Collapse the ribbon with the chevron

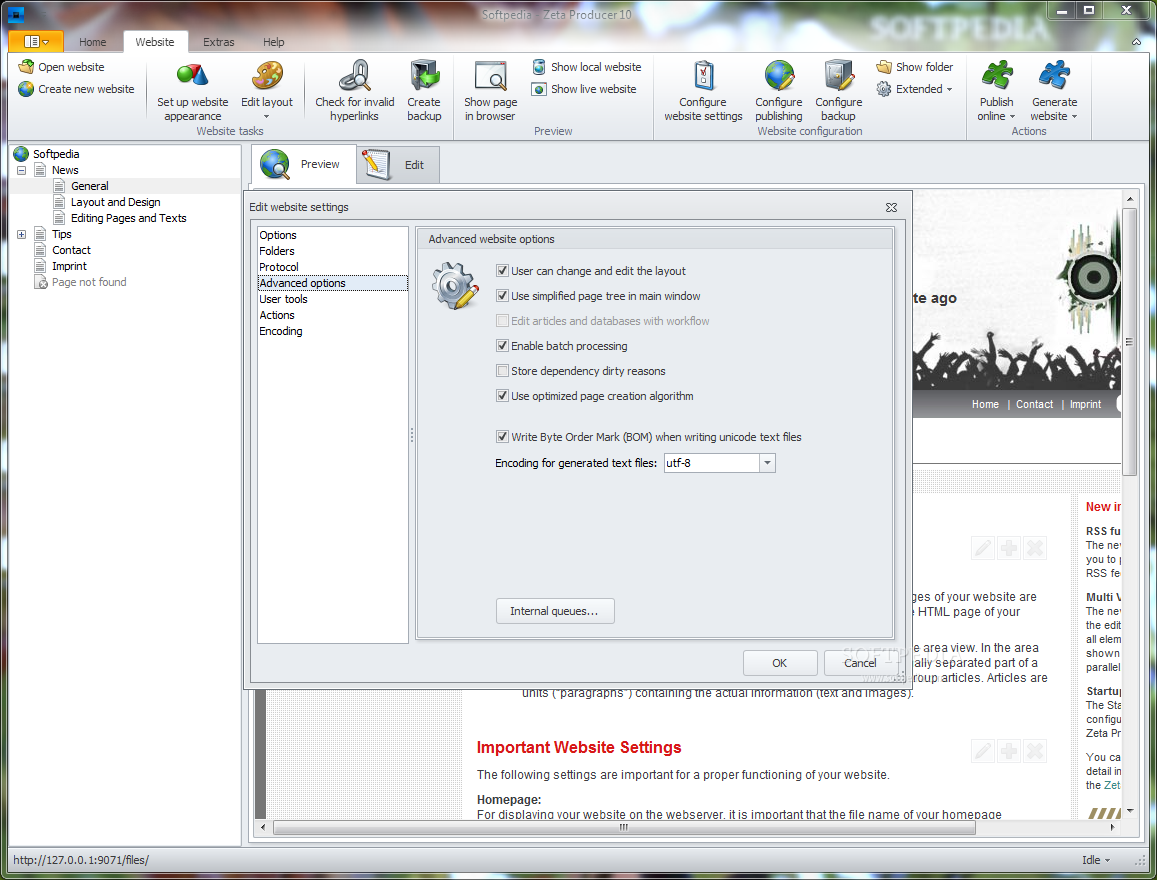pyautogui.click(x=1136, y=42)
